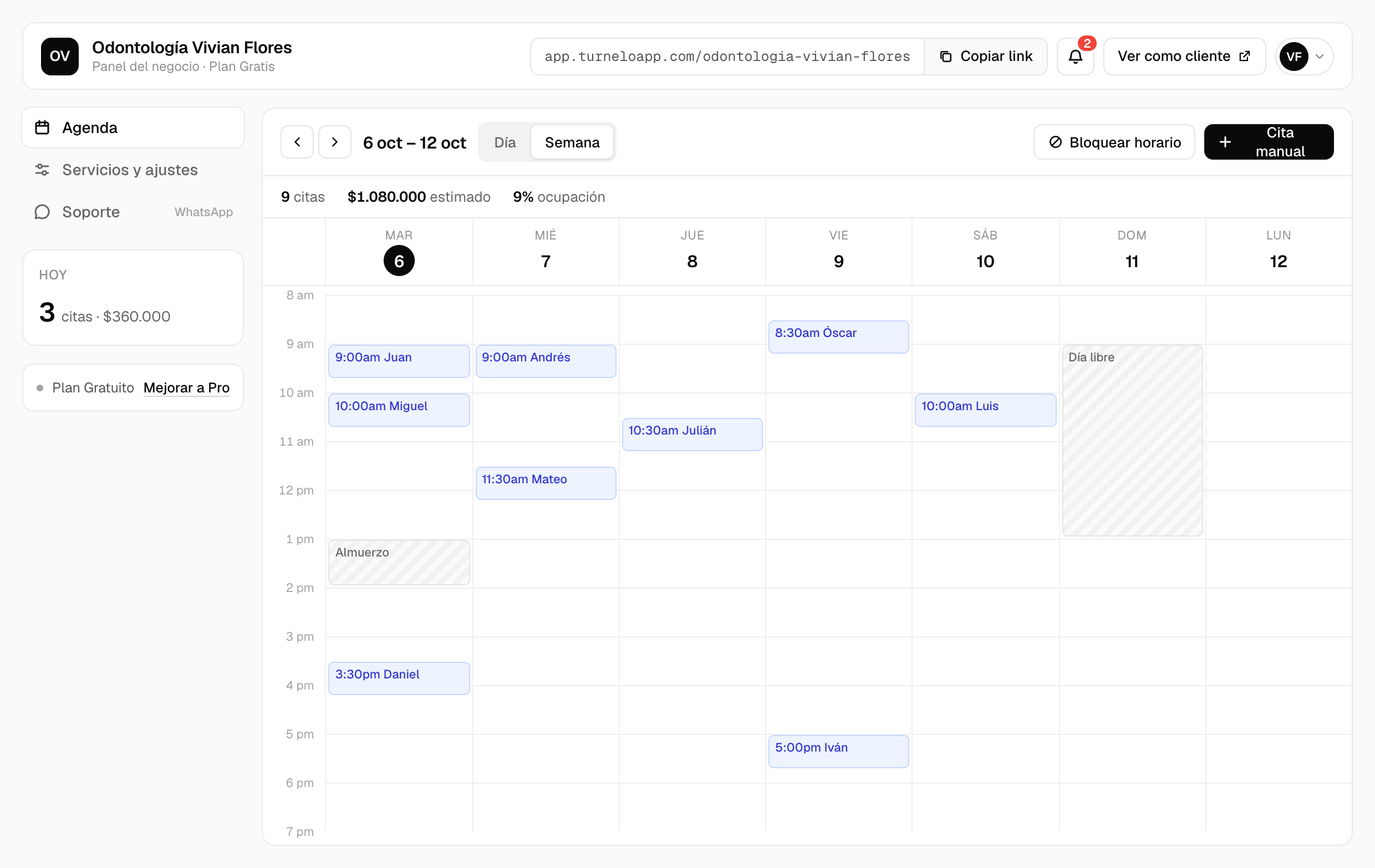Select Tuesday 6 day header
Screen dimensions: 1375x868
(399, 252)
